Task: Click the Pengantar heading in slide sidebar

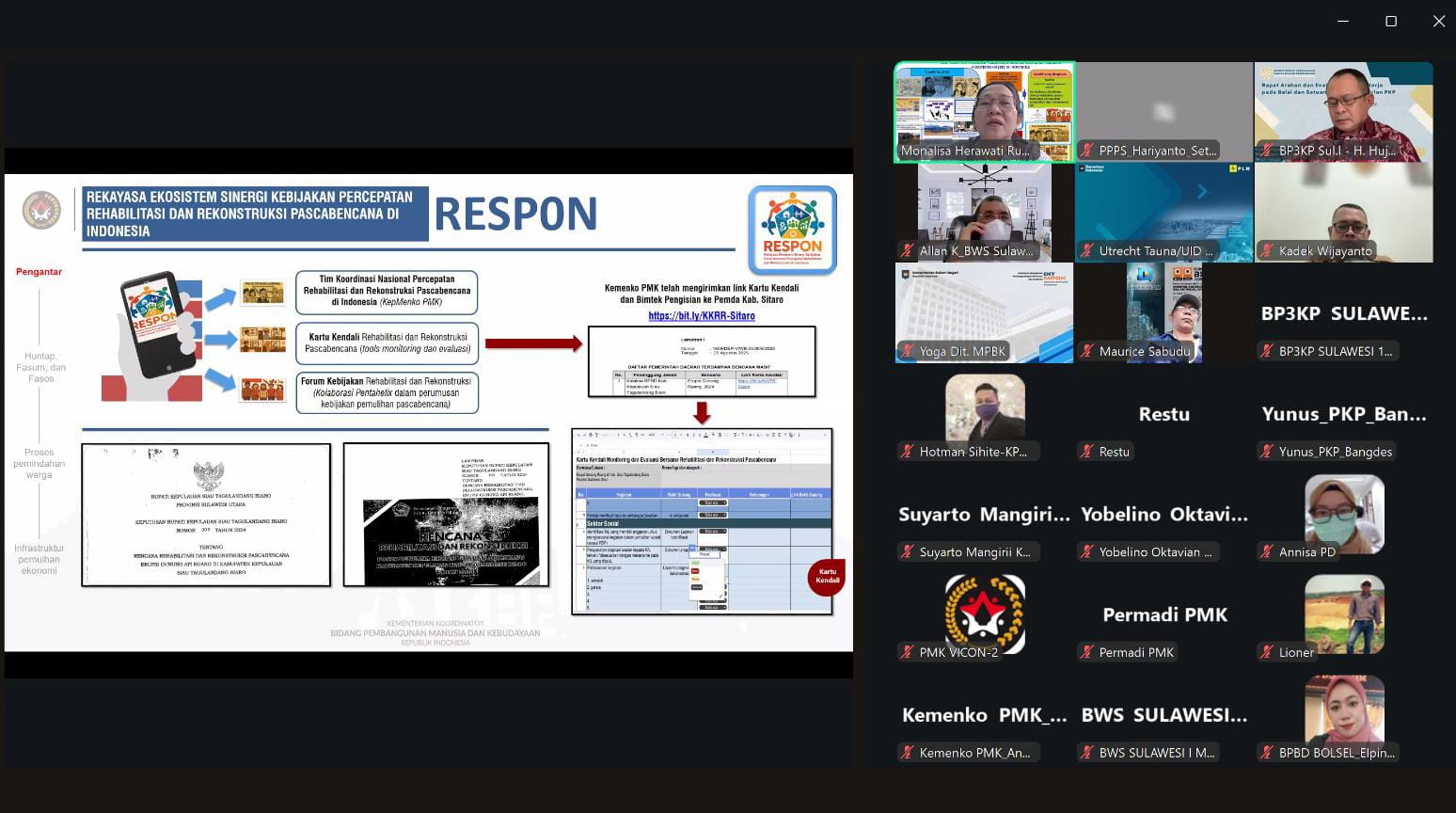Action: click(39, 272)
